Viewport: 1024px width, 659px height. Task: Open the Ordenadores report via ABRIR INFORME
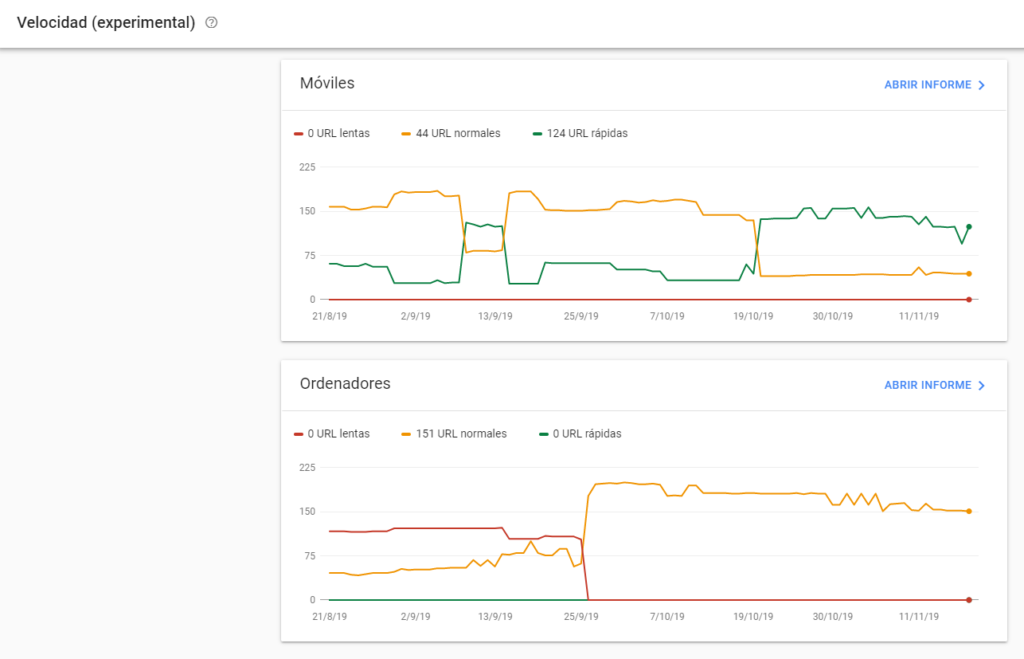point(934,385)
